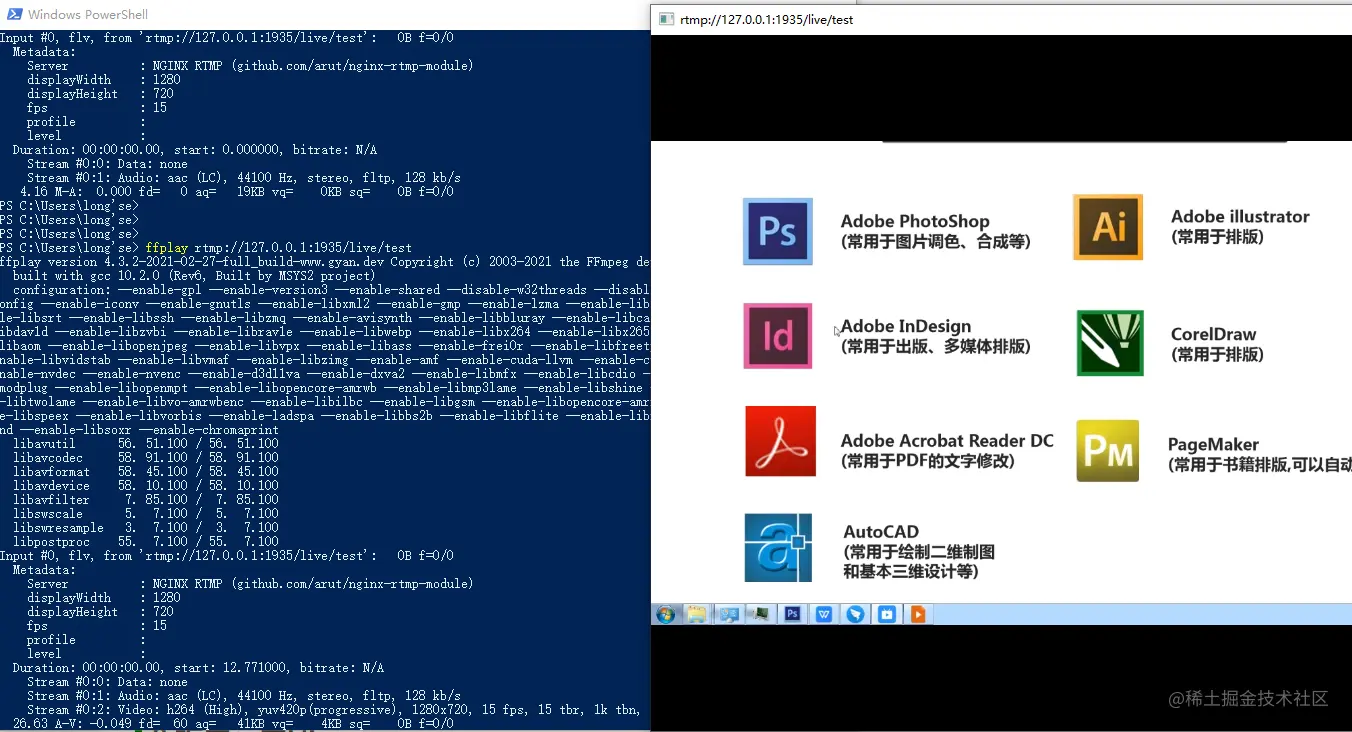Click the 'AutoCAD' label text
Viewport: 1352px width, 732px height.
tap(881, 532)
